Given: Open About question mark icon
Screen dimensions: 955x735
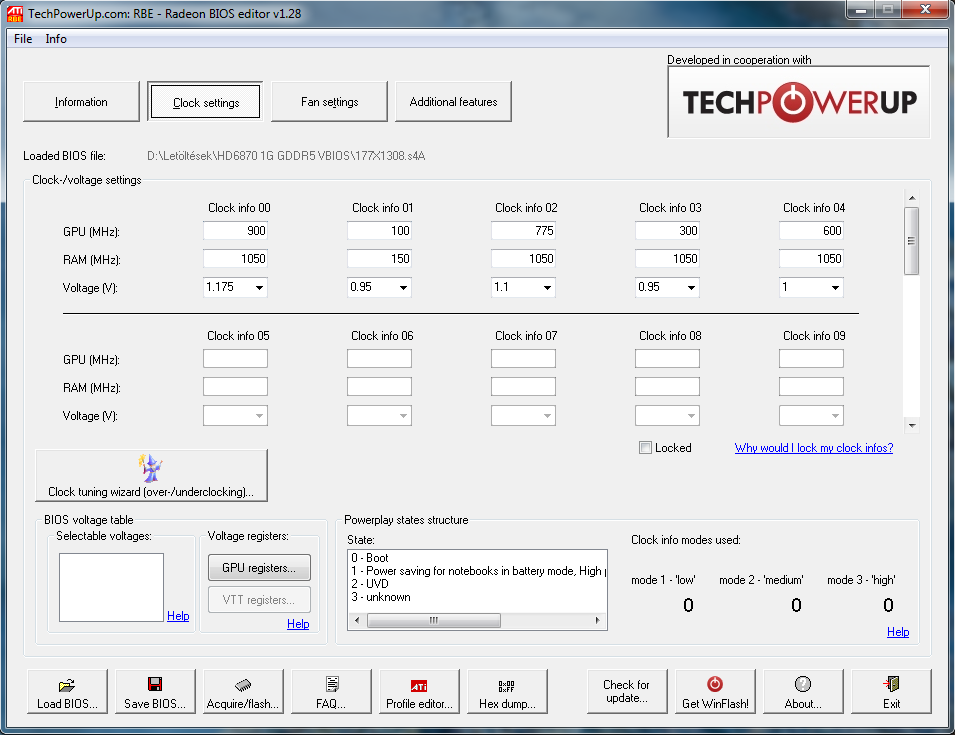Looking at the screenshot, I should point(803,684).
